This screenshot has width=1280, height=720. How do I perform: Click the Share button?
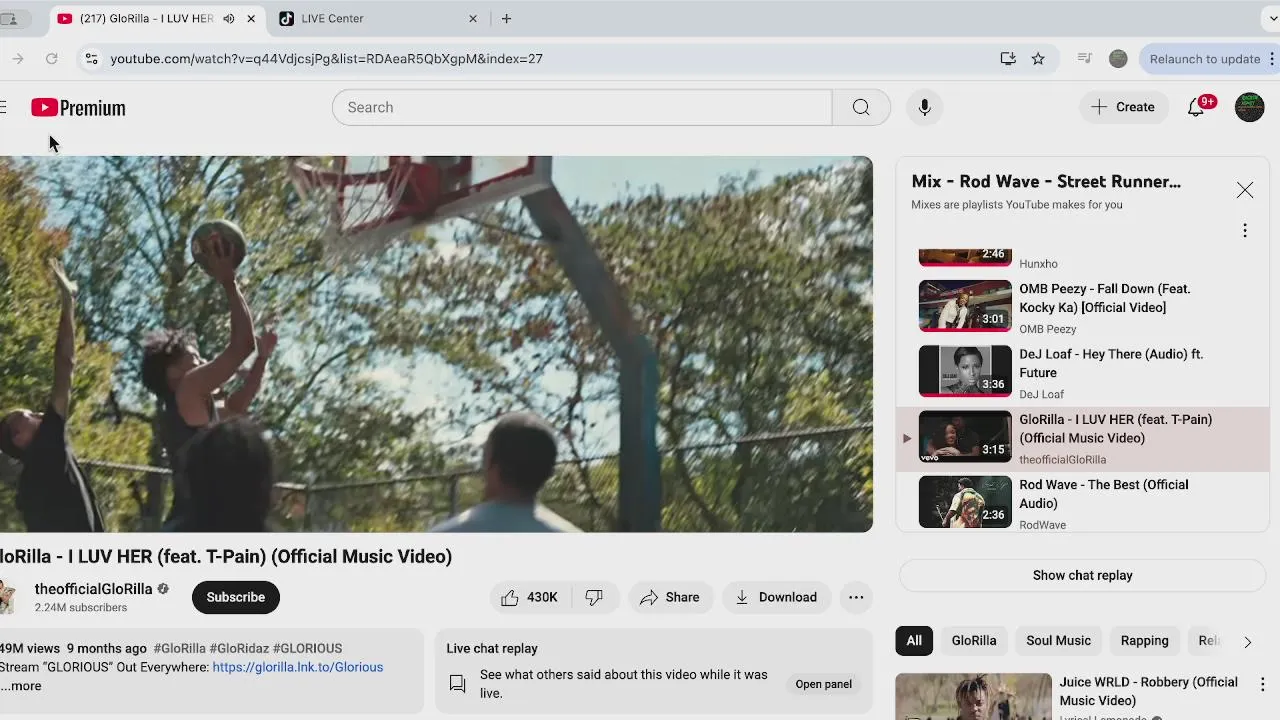(670, 597)
